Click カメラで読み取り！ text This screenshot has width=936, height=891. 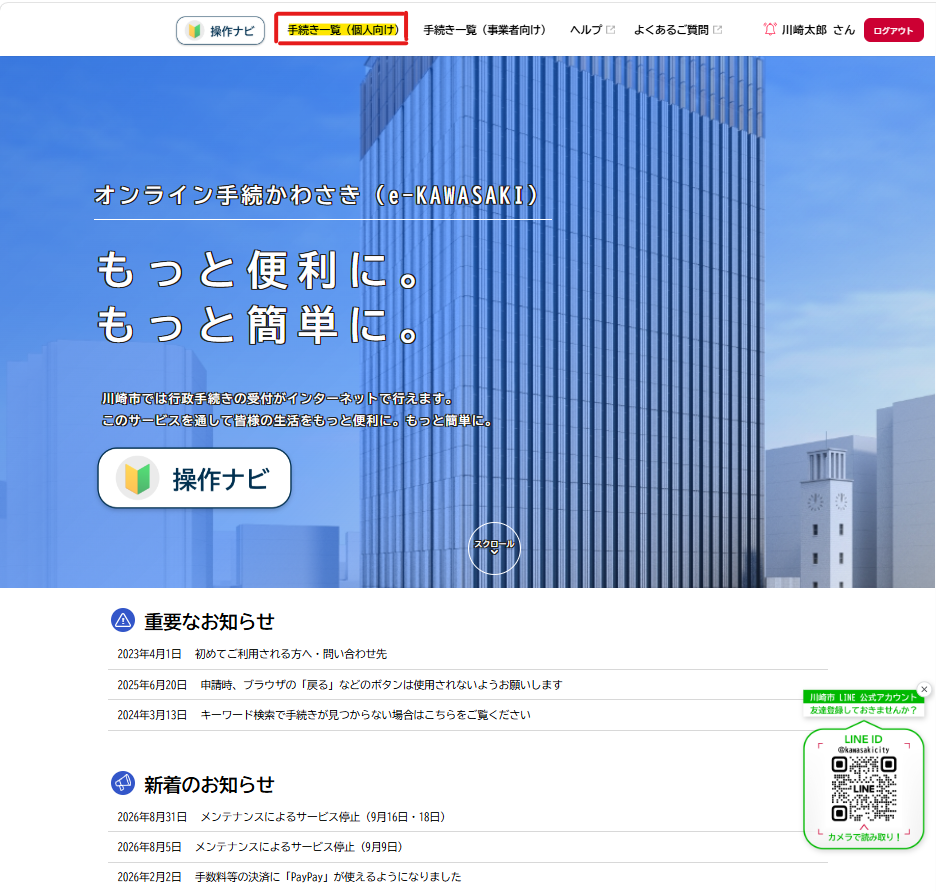click(x=864, y=837)
